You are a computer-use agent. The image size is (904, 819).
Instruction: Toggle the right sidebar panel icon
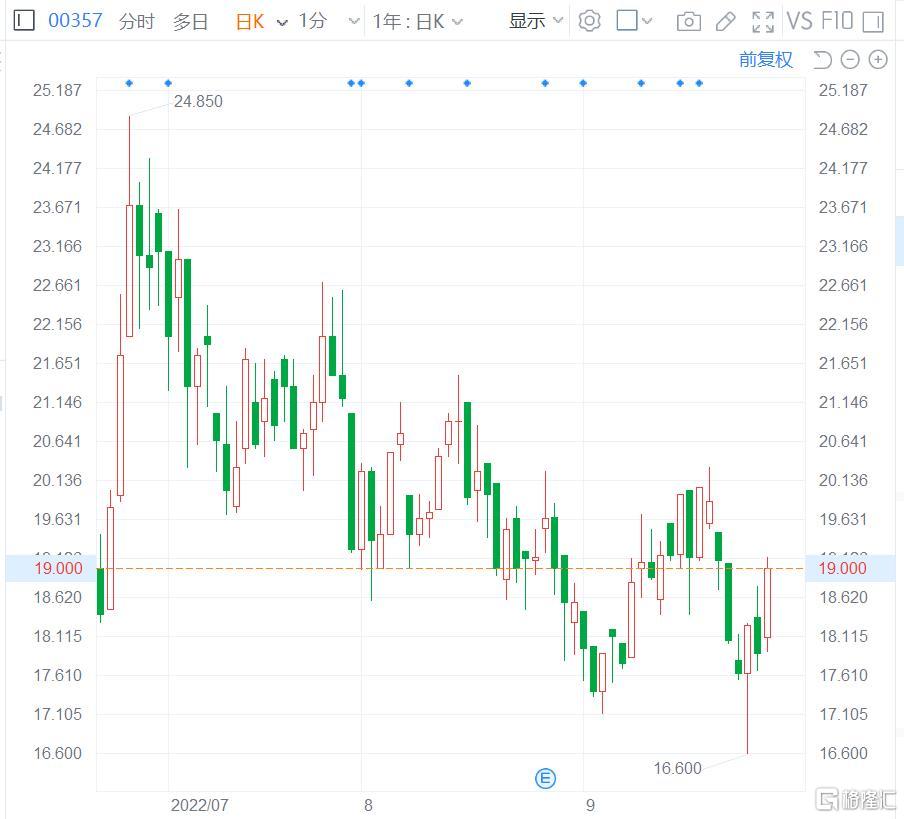[873, 21]
